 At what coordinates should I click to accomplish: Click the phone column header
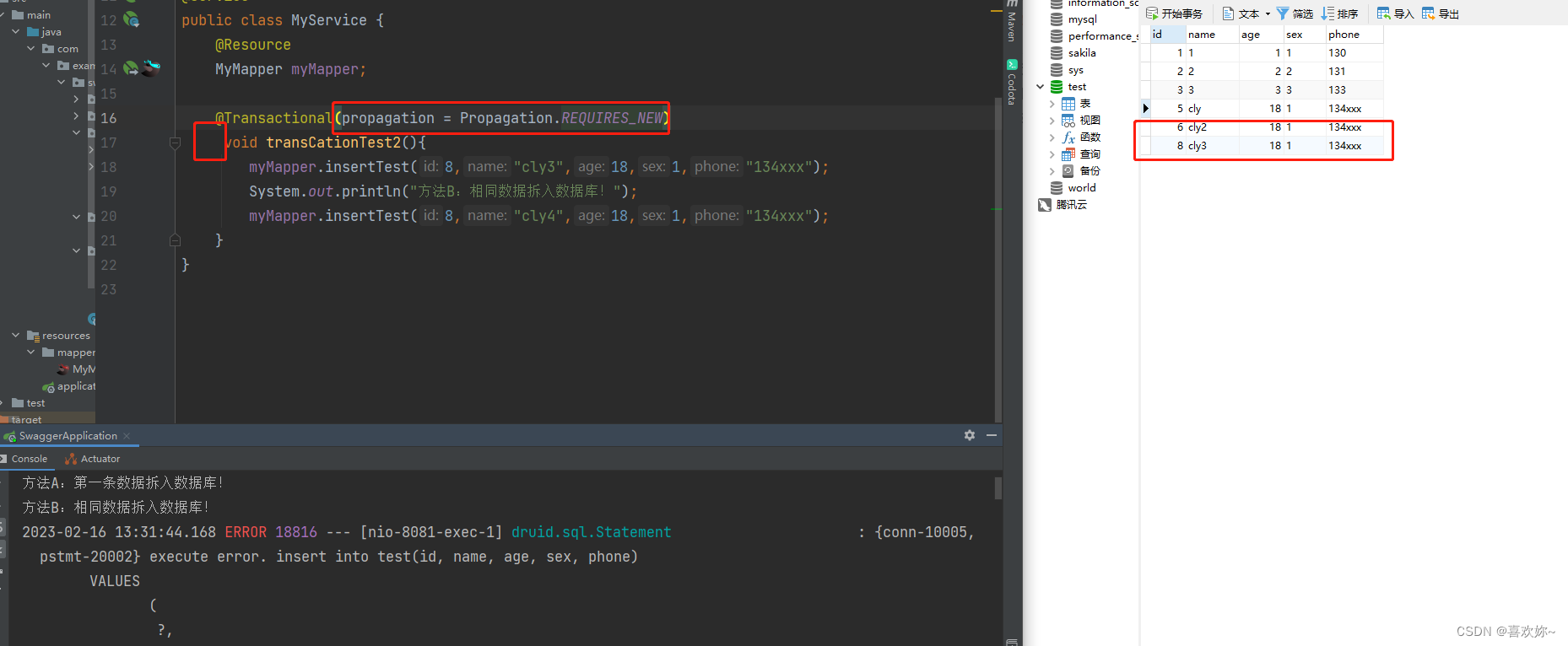[1354, 35]
